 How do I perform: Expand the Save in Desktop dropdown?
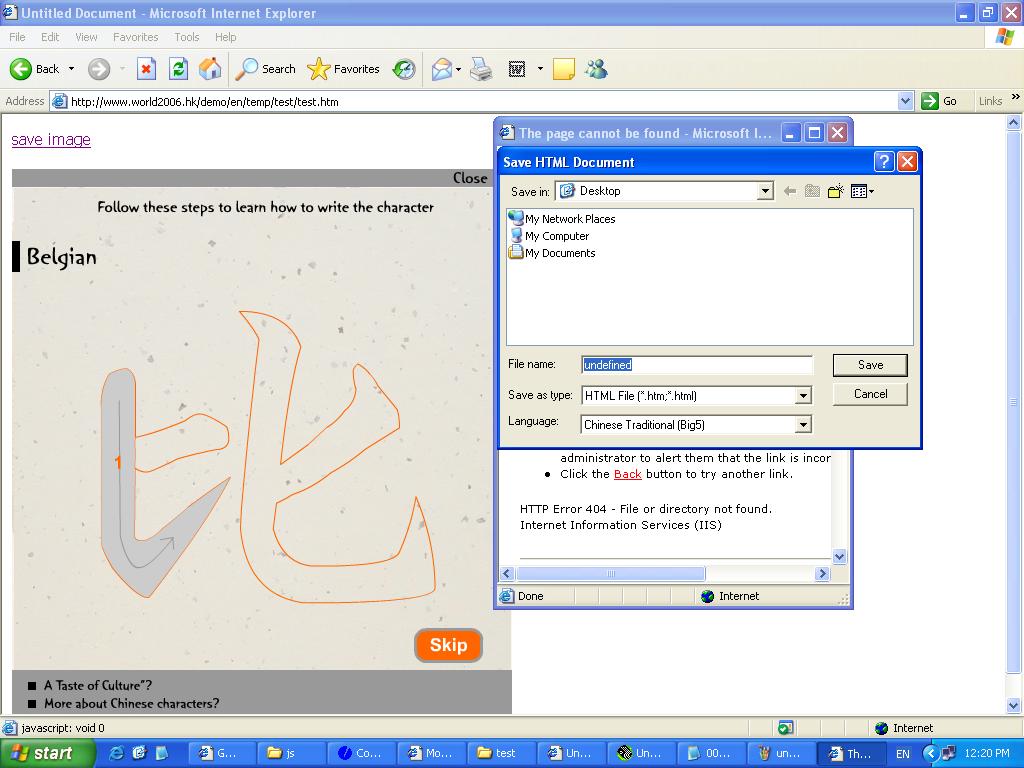pyautogui.click(x=765, y=191)
